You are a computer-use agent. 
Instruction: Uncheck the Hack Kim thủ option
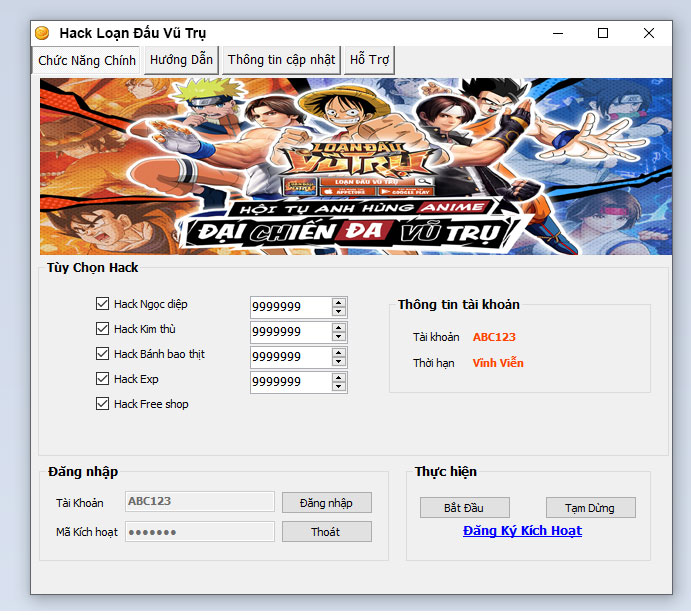click(x=102, y=329)
